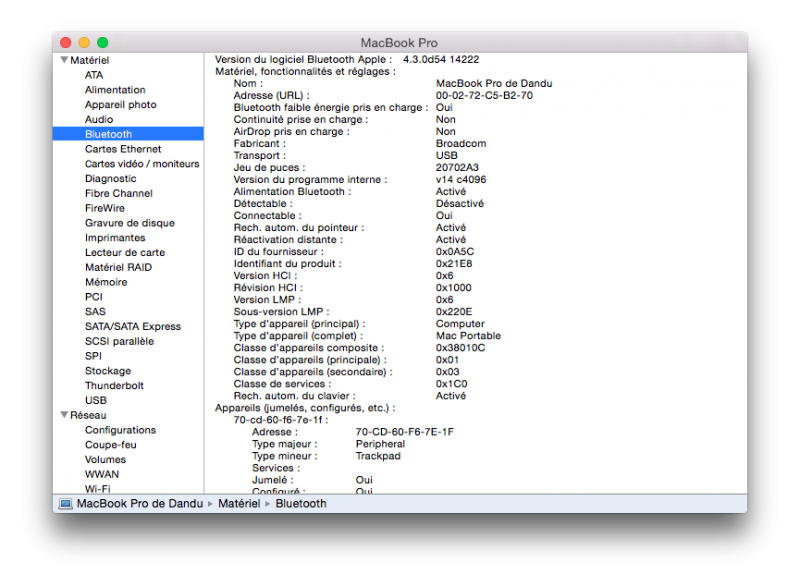This screenshot has height=586, width=800.
Task: Open Cartes Ethernet in sidebar
Action: click(x=123, y=149)
